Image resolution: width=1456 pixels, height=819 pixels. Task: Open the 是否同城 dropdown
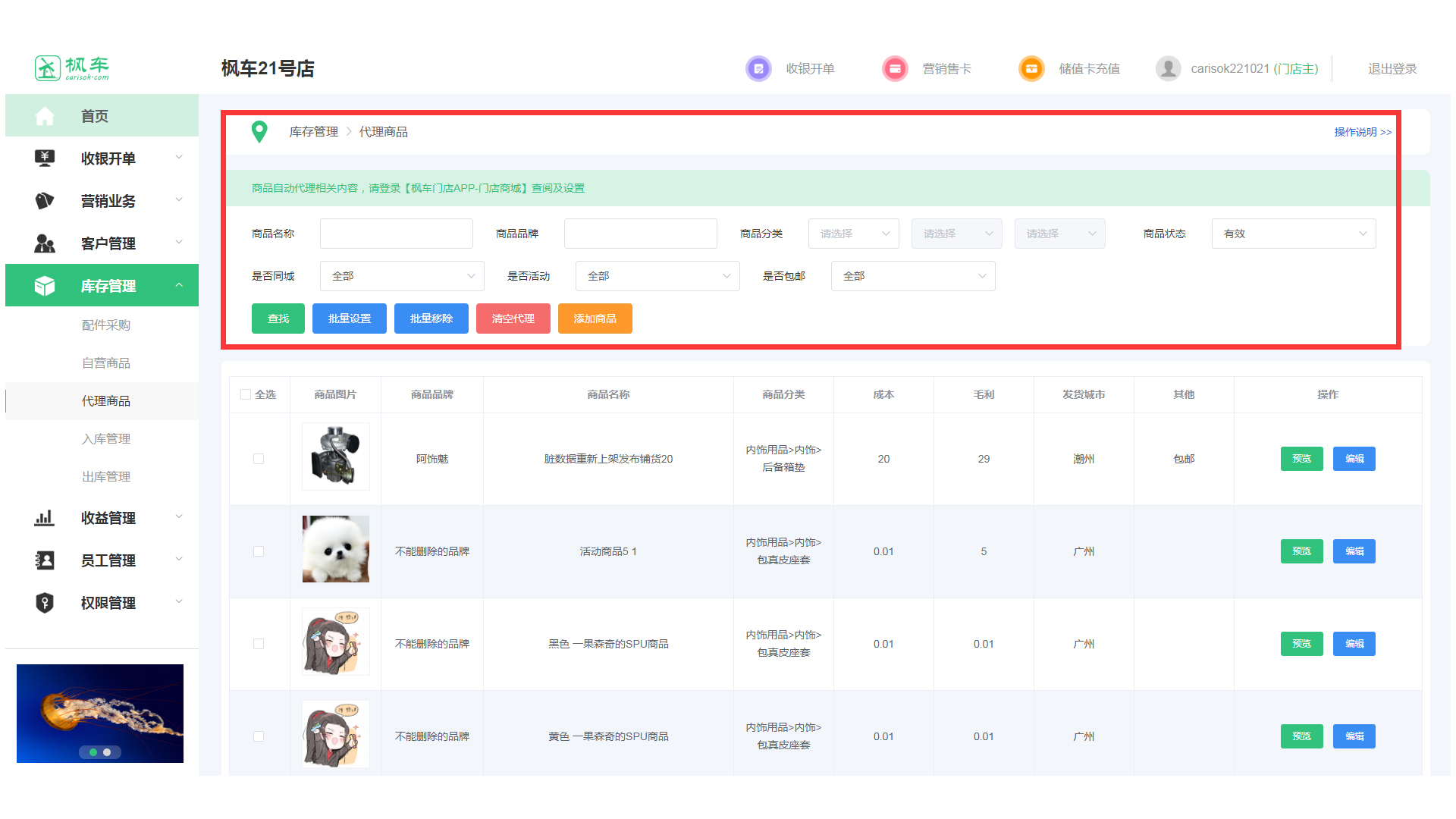[401, 276]
